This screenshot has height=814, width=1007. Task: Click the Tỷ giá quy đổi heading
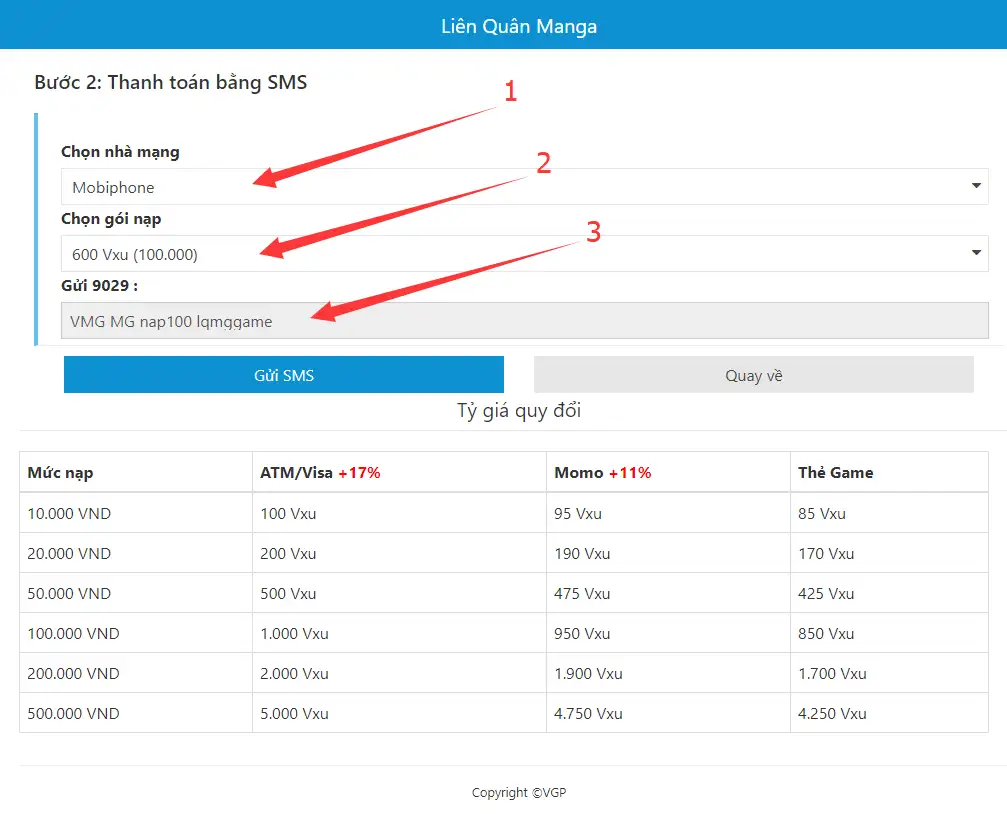[519, 411]
